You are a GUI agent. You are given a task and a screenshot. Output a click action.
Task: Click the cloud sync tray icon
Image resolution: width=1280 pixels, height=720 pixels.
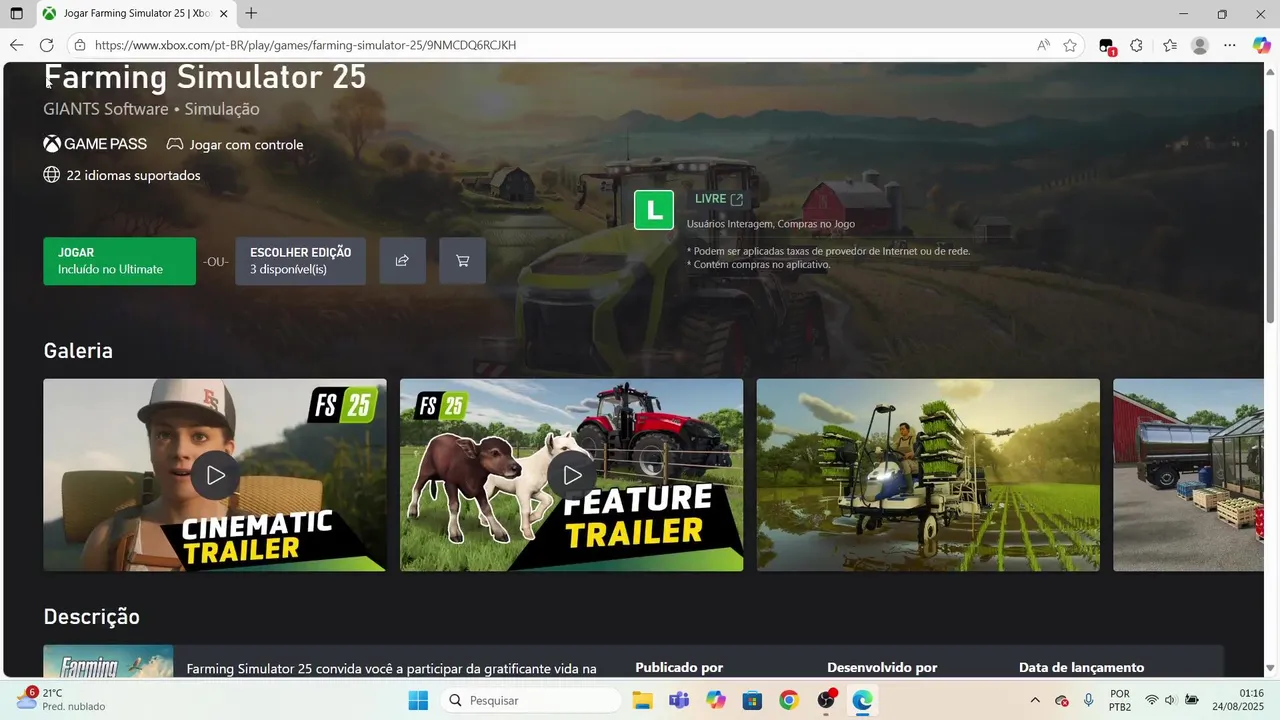pyautogui.click(x=1062, y=700)
